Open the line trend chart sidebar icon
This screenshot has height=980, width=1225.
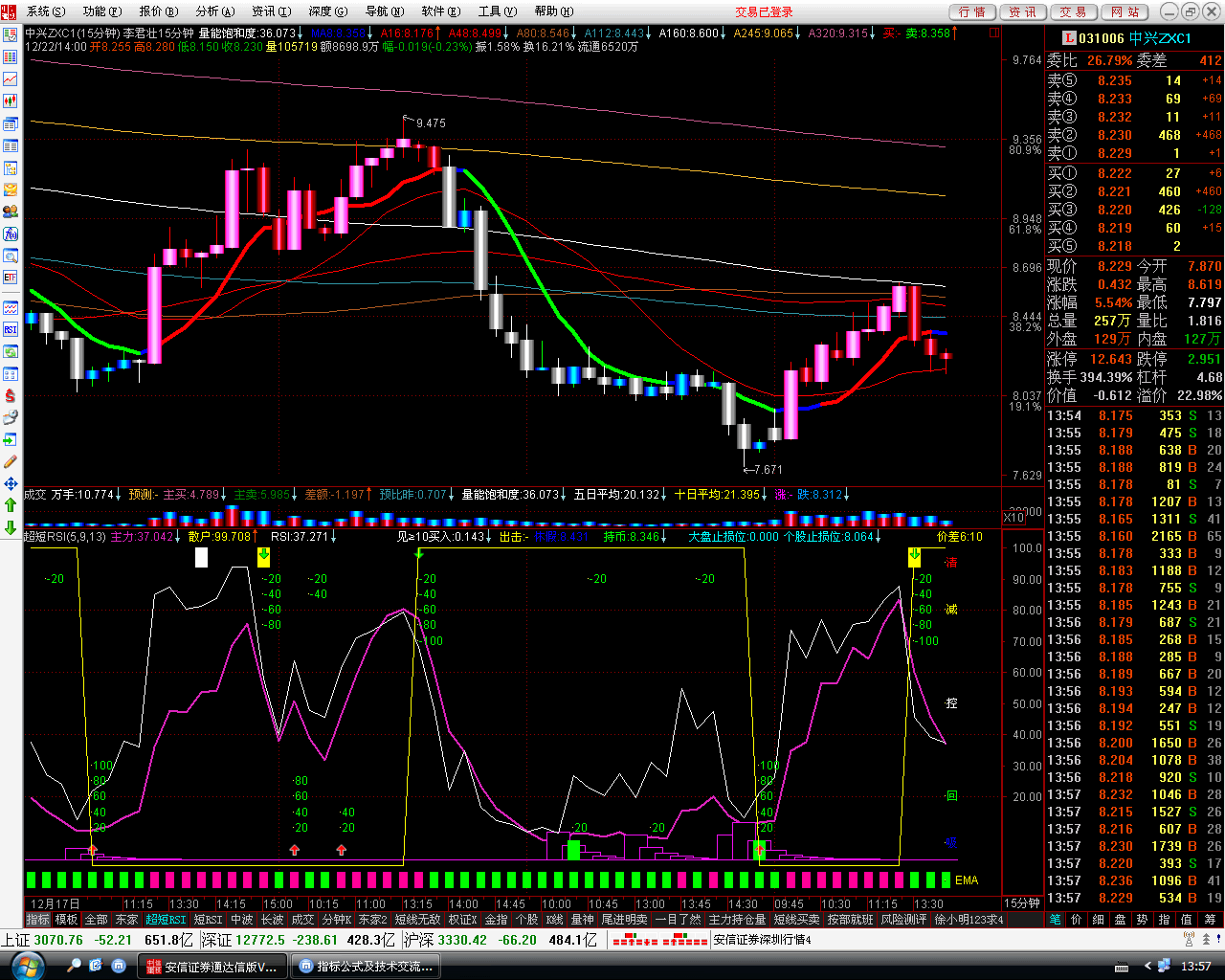11,79
